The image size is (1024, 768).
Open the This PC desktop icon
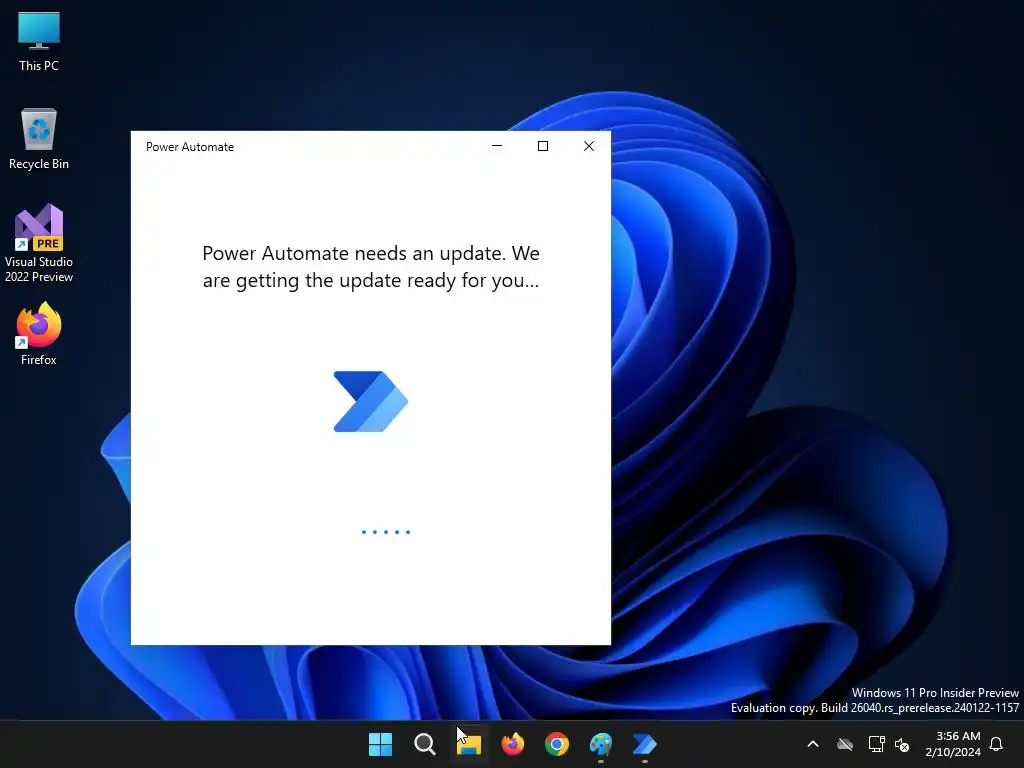click(x=39, y=41)
